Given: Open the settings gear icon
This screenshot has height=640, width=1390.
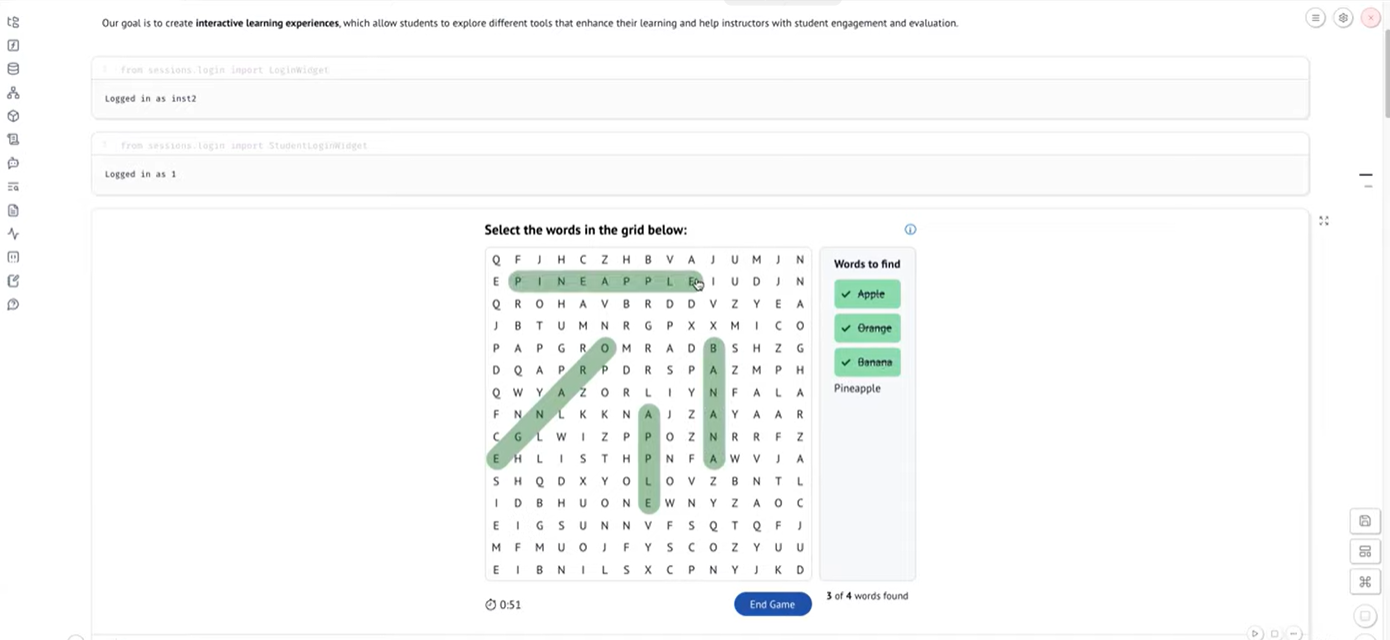Looking at the screenshot, I should pyautogui.click(x=1343, y=18).
